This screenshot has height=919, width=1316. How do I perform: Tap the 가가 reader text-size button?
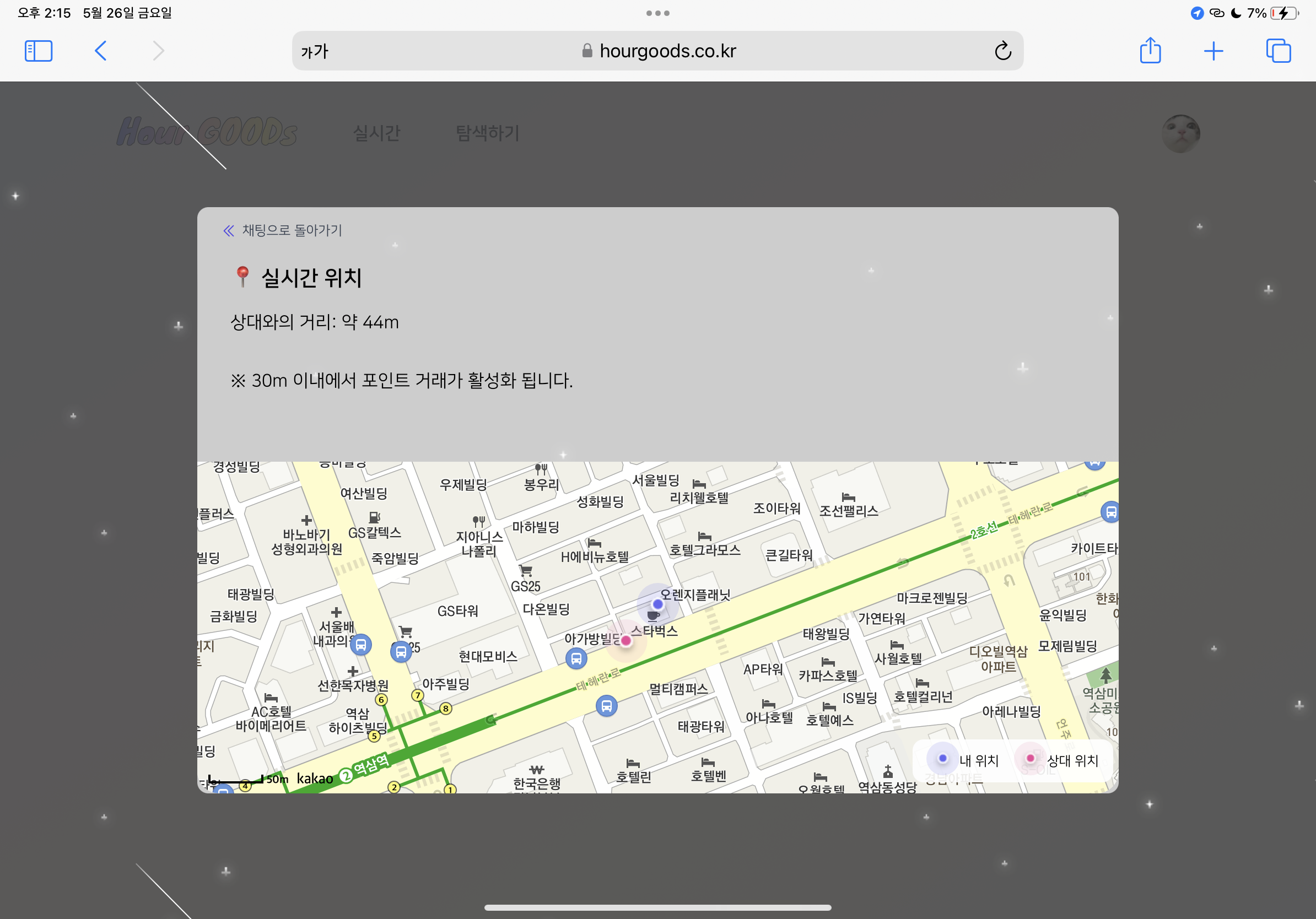point(315,52)
